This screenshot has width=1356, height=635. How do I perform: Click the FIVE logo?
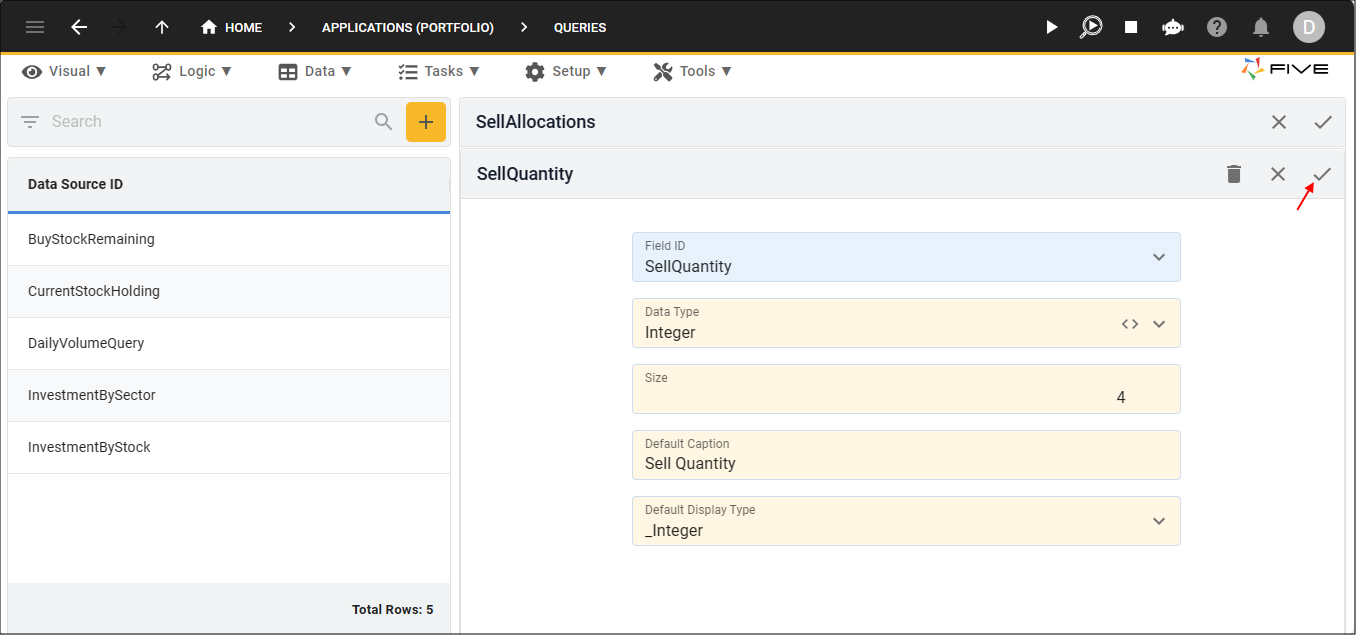1285,68
